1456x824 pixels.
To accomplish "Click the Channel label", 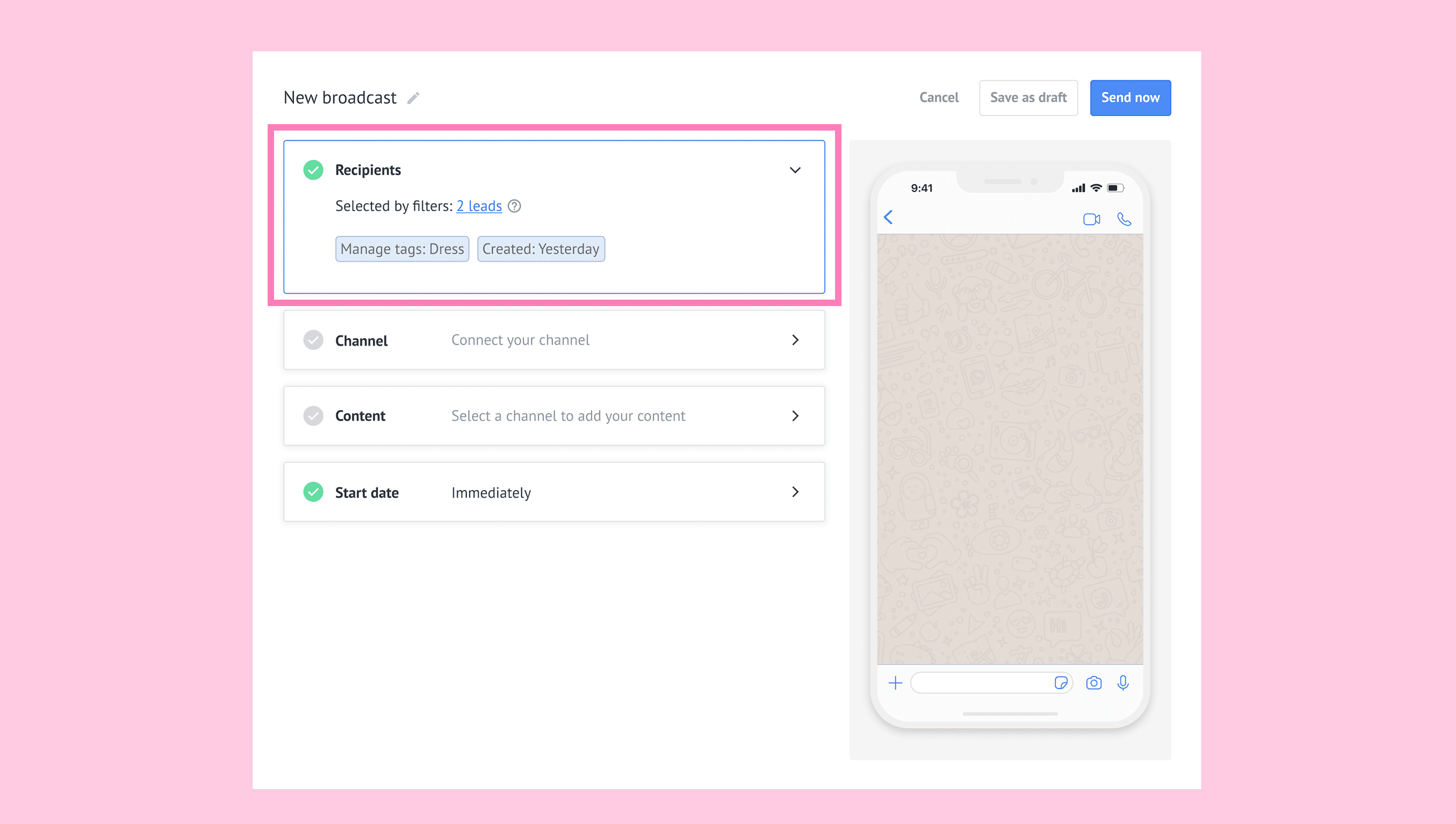I will click(x=361, y=341).
